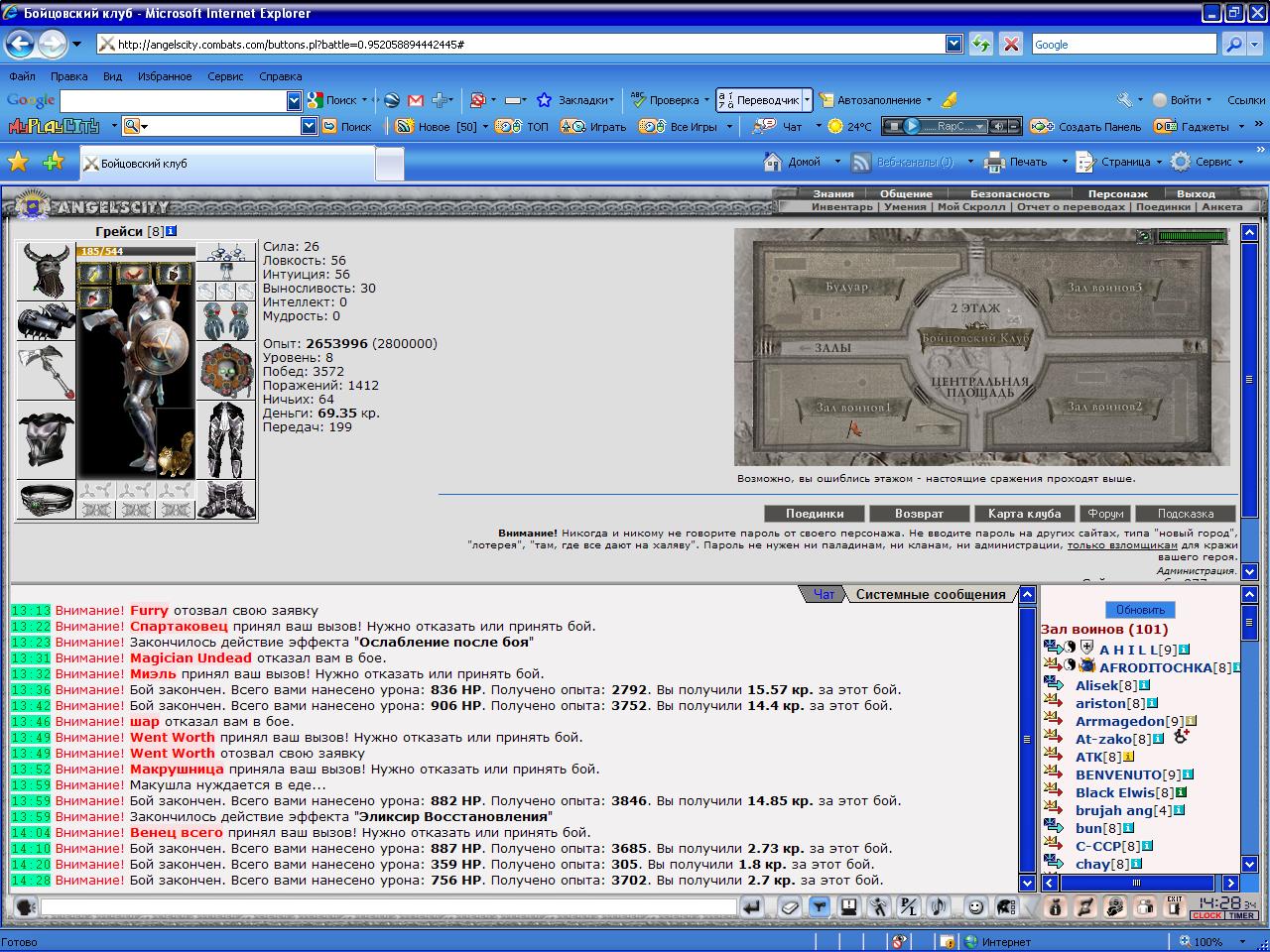Image resolution: width=1270 pixels, height=952 pixels.
Task: Click the chat message input field
Action: coord(388,906)
